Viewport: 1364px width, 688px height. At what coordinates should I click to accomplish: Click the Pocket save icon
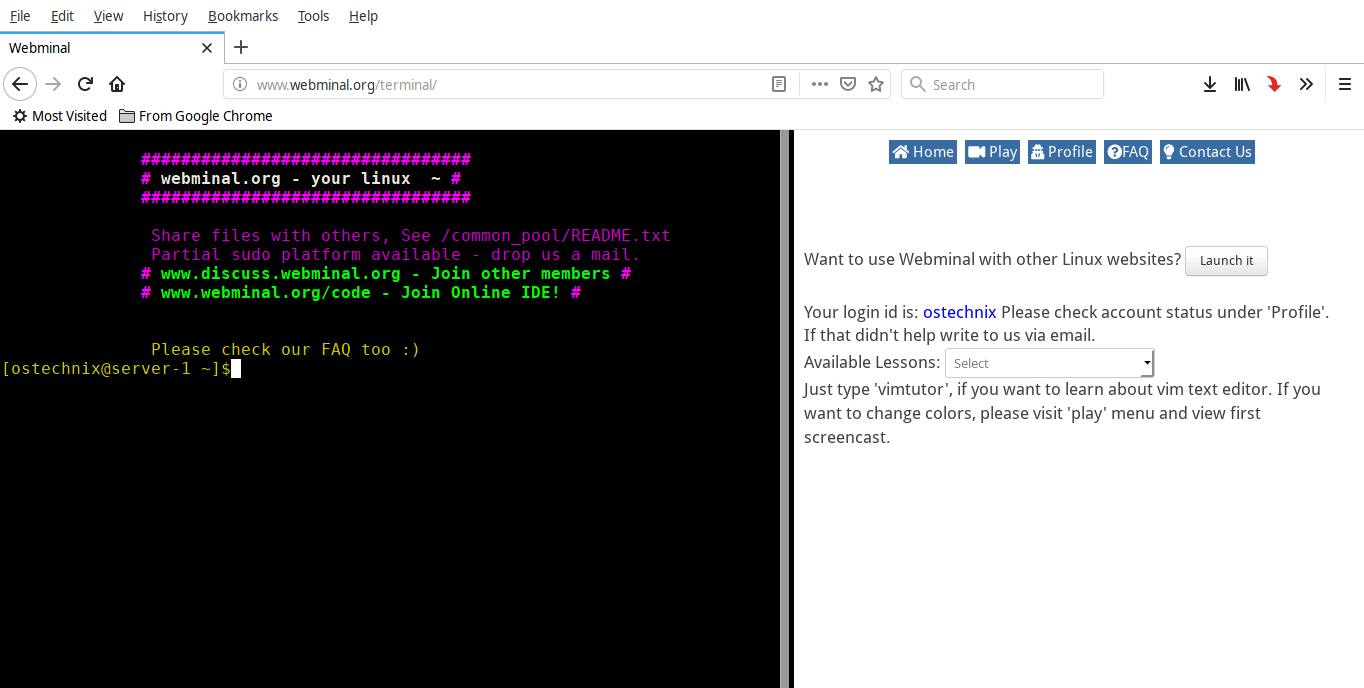(847, 84)
